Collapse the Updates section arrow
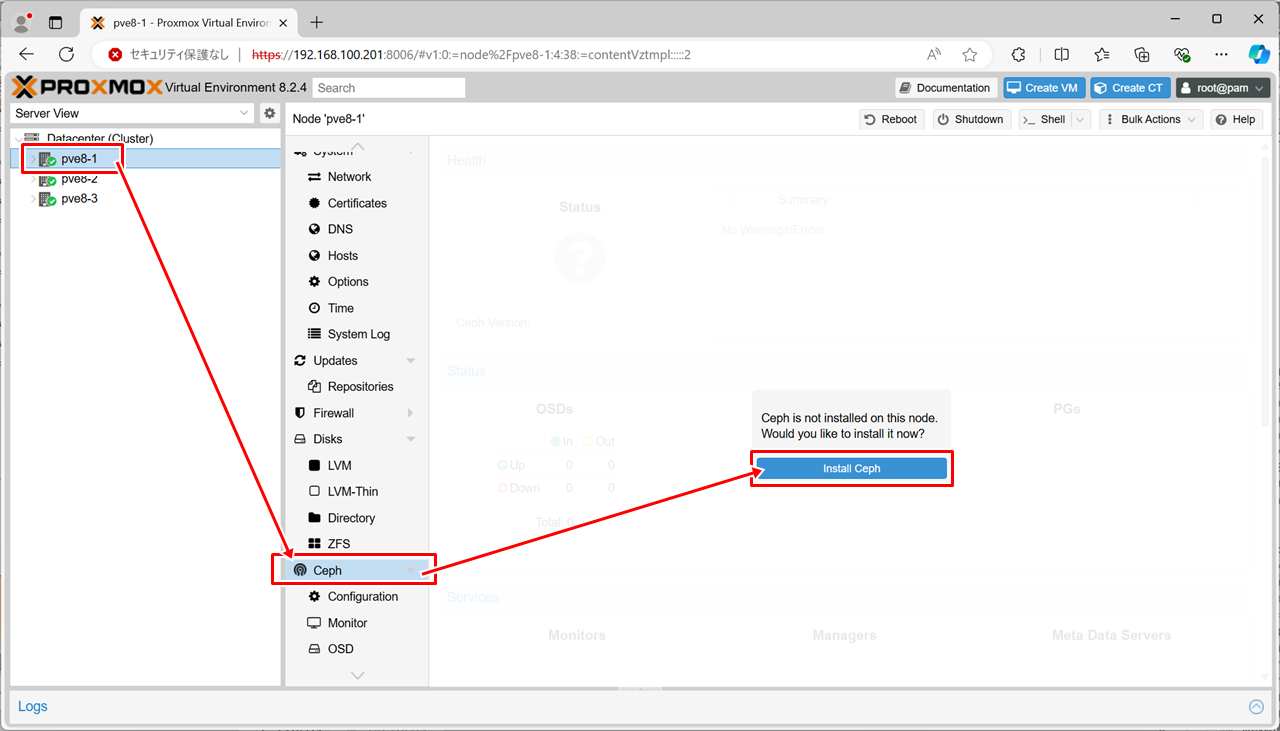The image size is (1280, 731). pos(410,361)
